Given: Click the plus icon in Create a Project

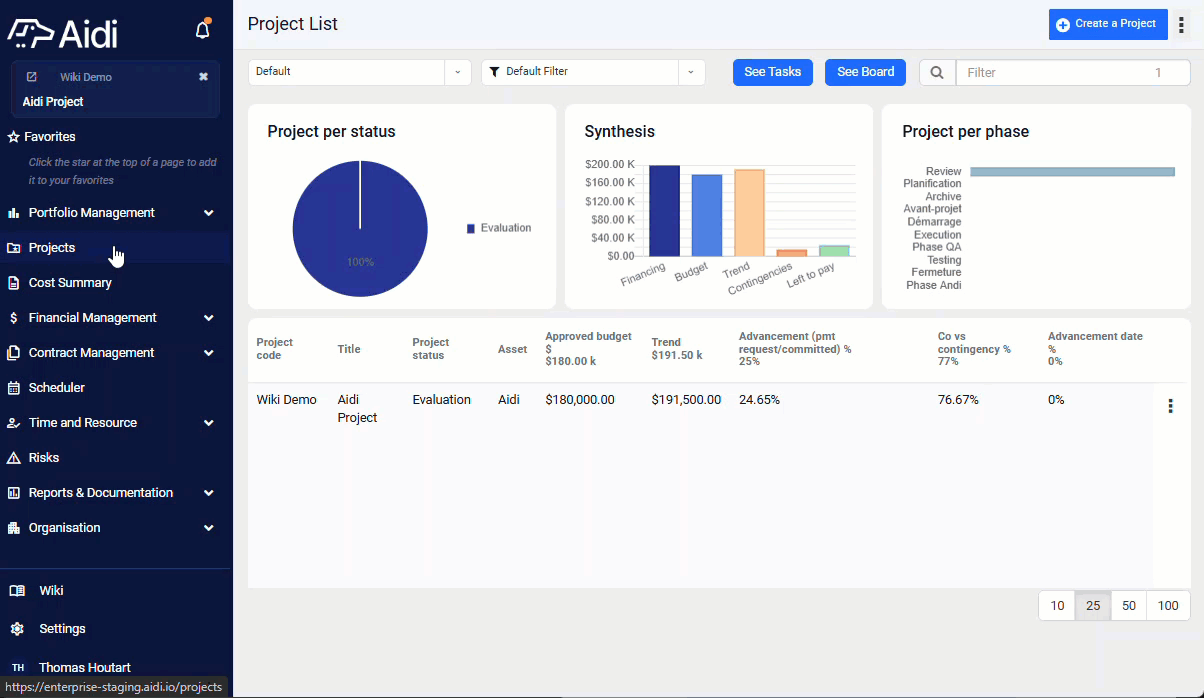Looking at the screenshot, I should pos(1063,25).
